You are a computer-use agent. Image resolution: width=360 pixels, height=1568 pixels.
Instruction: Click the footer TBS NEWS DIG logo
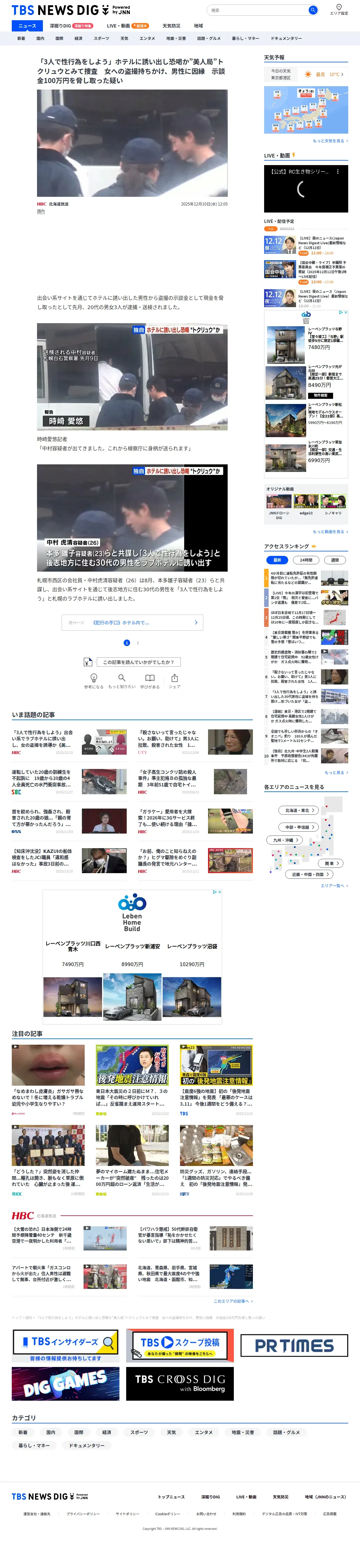(50, 1496)
